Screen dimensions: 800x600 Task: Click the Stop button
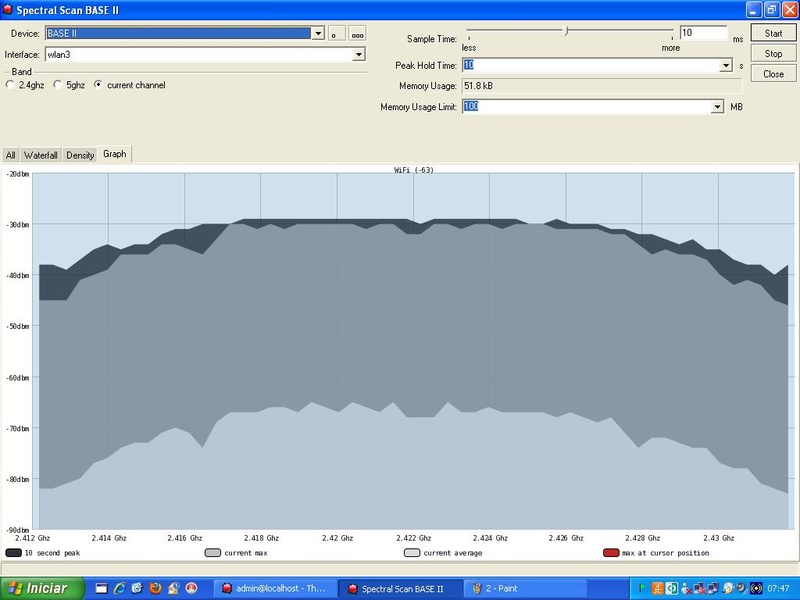pos(773,54)
